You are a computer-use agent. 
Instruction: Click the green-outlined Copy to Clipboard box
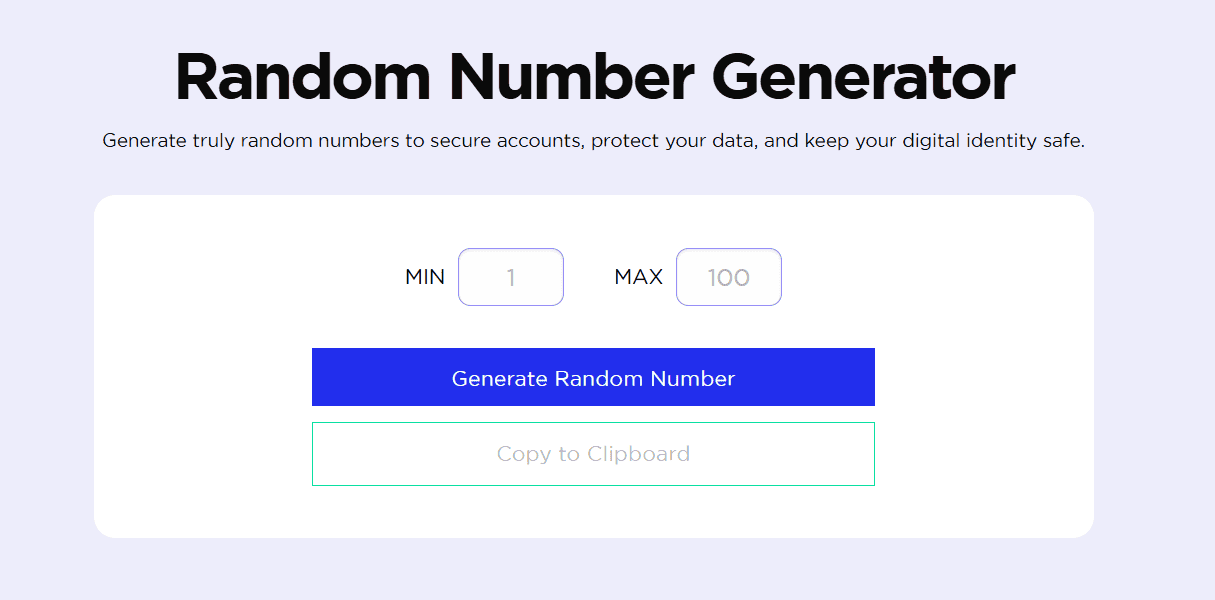593,454
